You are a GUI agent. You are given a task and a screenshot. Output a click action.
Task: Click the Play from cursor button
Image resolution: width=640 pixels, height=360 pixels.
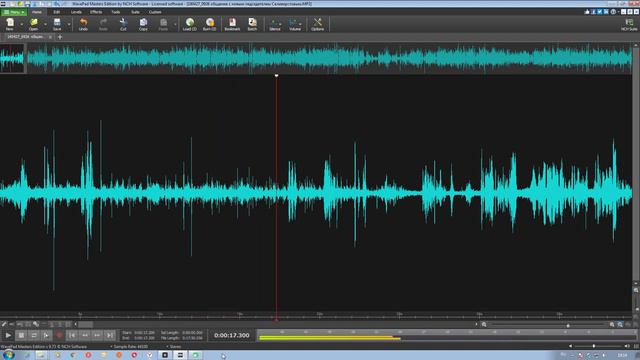point(47,336)
